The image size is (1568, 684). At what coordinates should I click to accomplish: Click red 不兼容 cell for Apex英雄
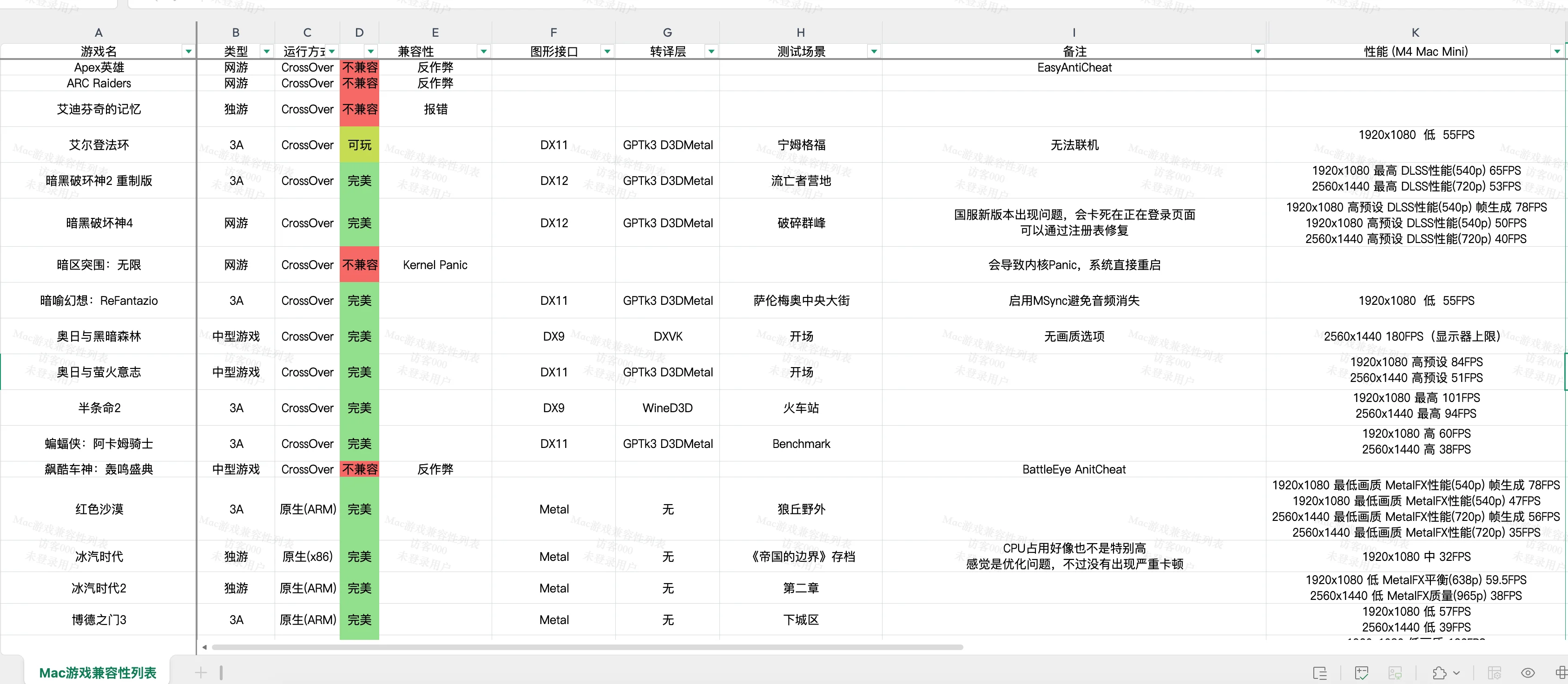(x=359, y=67)
